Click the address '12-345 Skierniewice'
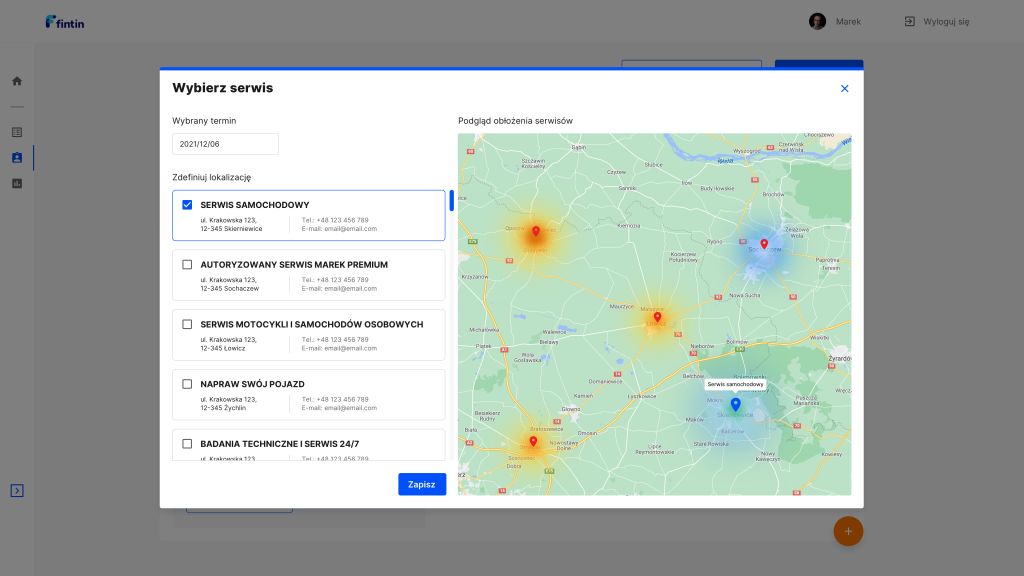 [x=231, y=229]
